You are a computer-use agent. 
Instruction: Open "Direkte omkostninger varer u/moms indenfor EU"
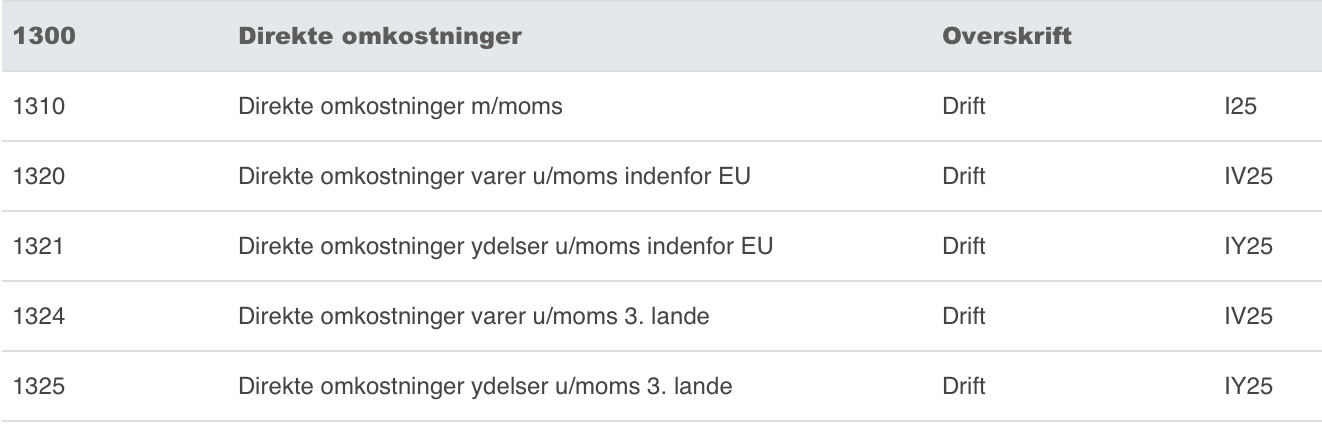click(494, 176)
